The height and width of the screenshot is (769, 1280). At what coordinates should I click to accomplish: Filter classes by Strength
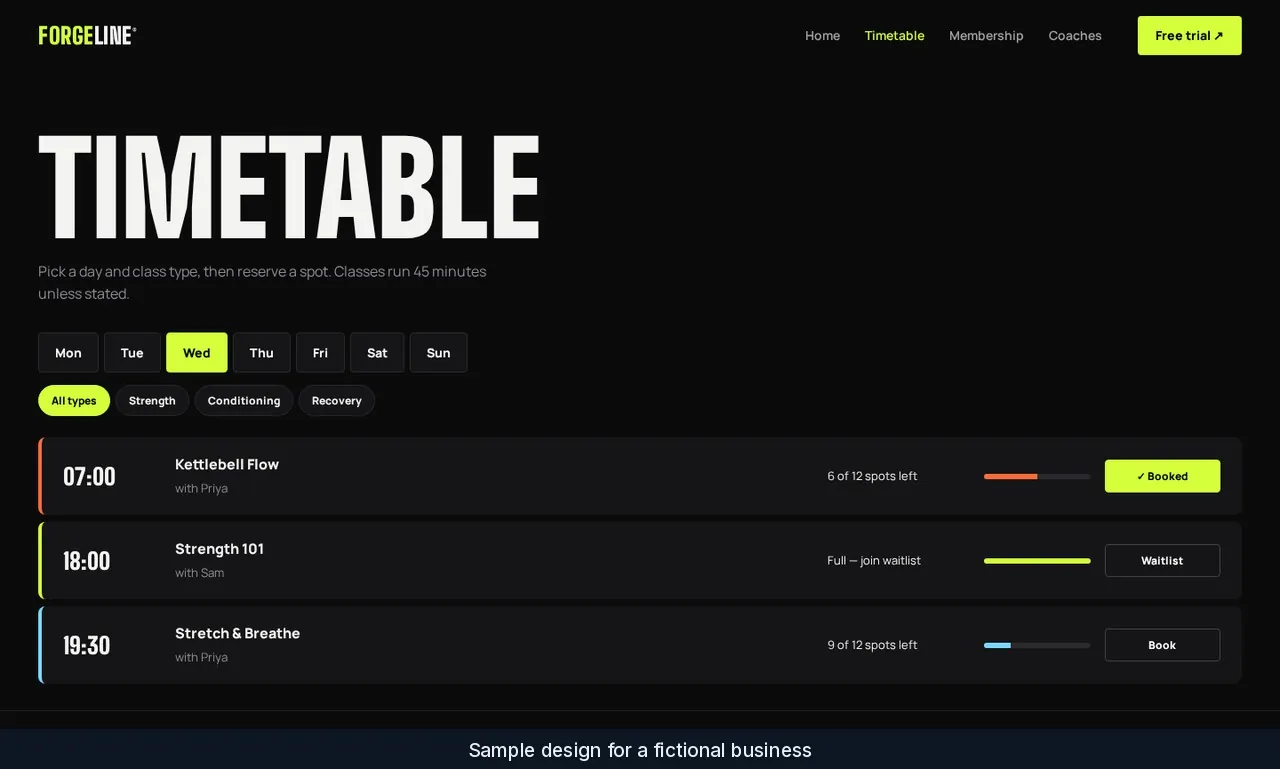tap(152, 400)
